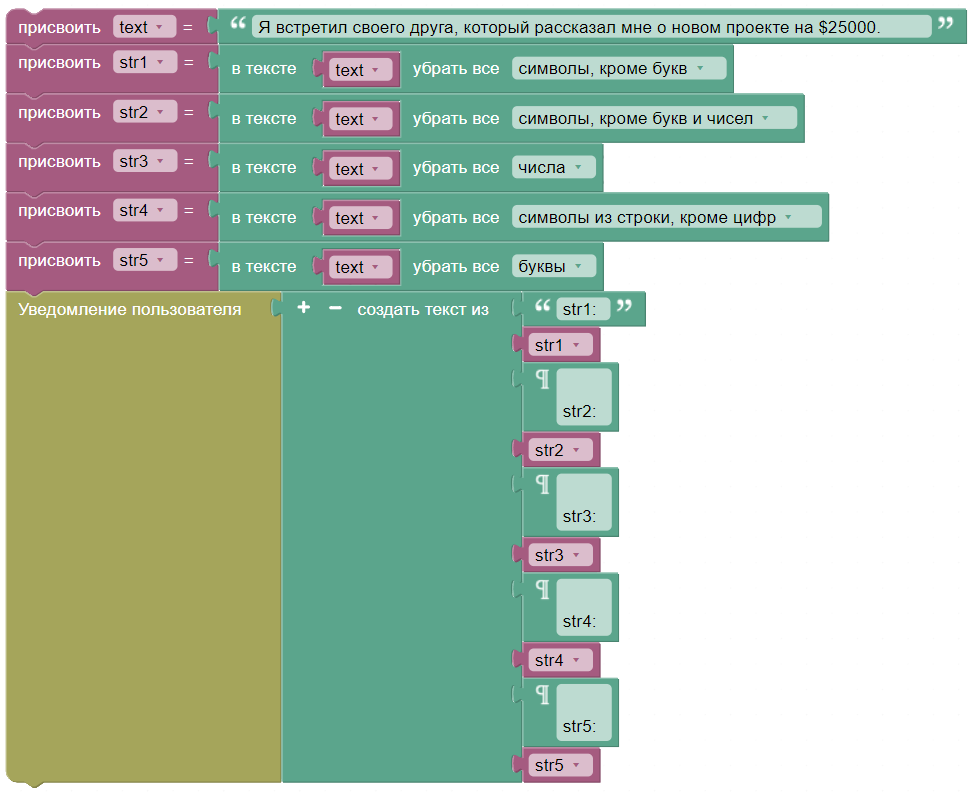Open the inner 'text' variable in str1 row
The height and width of the screenshot is (795, 972).
360,69
